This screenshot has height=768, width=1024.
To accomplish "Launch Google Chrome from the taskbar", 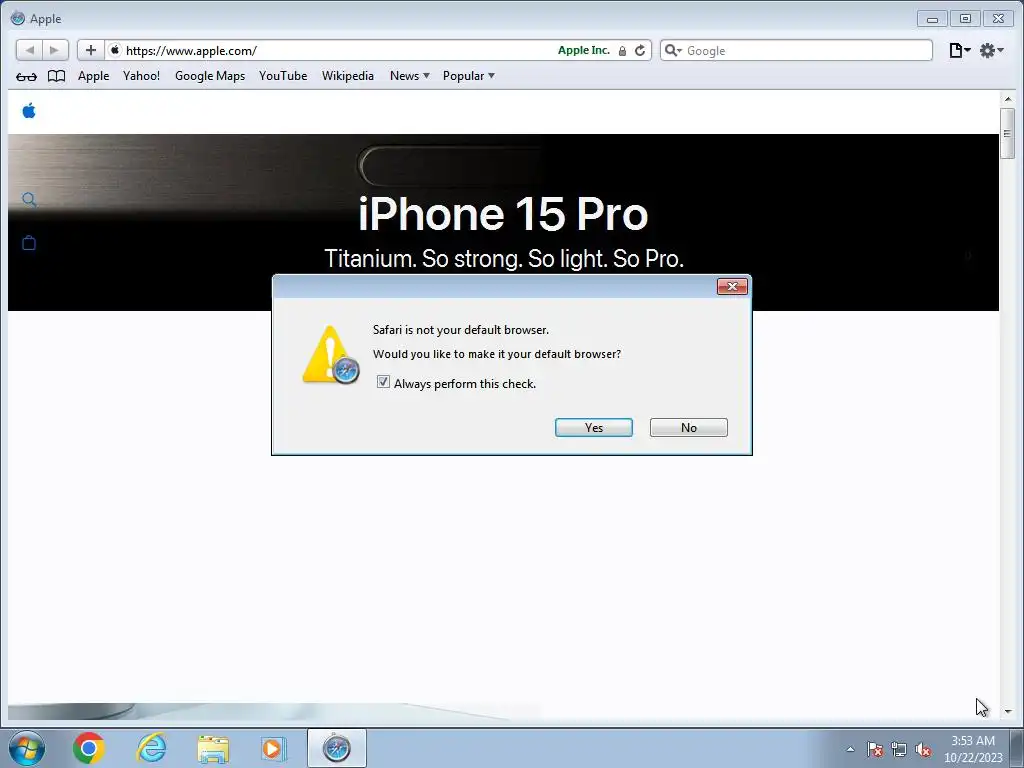I will pyautogui.click(x=89, y=748).
